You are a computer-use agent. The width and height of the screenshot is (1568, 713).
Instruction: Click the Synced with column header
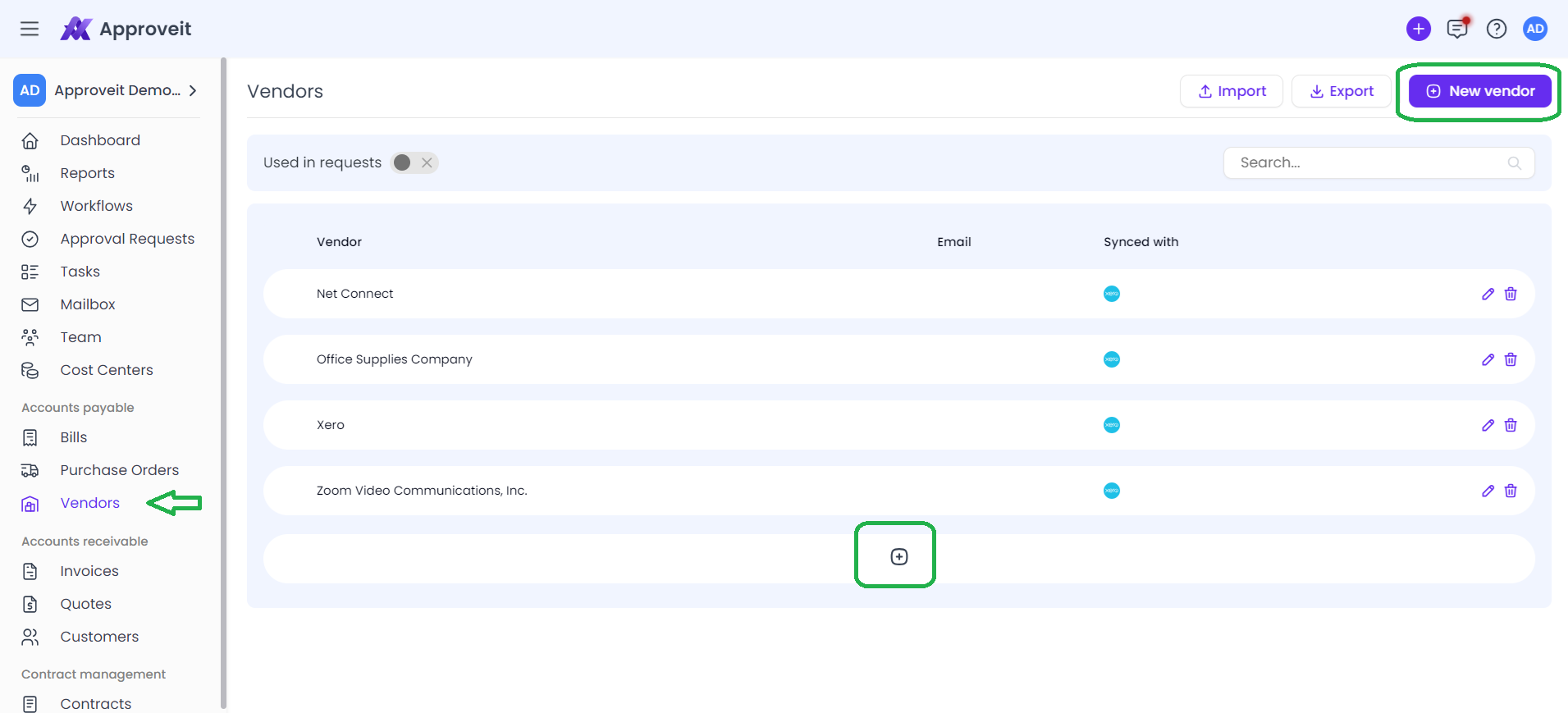[1141, 242]
